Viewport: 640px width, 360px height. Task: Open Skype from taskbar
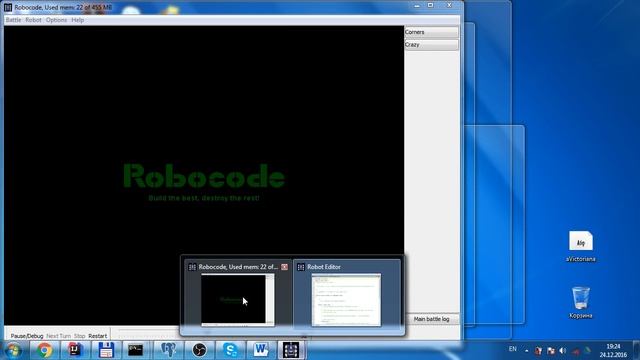(230, 350)
